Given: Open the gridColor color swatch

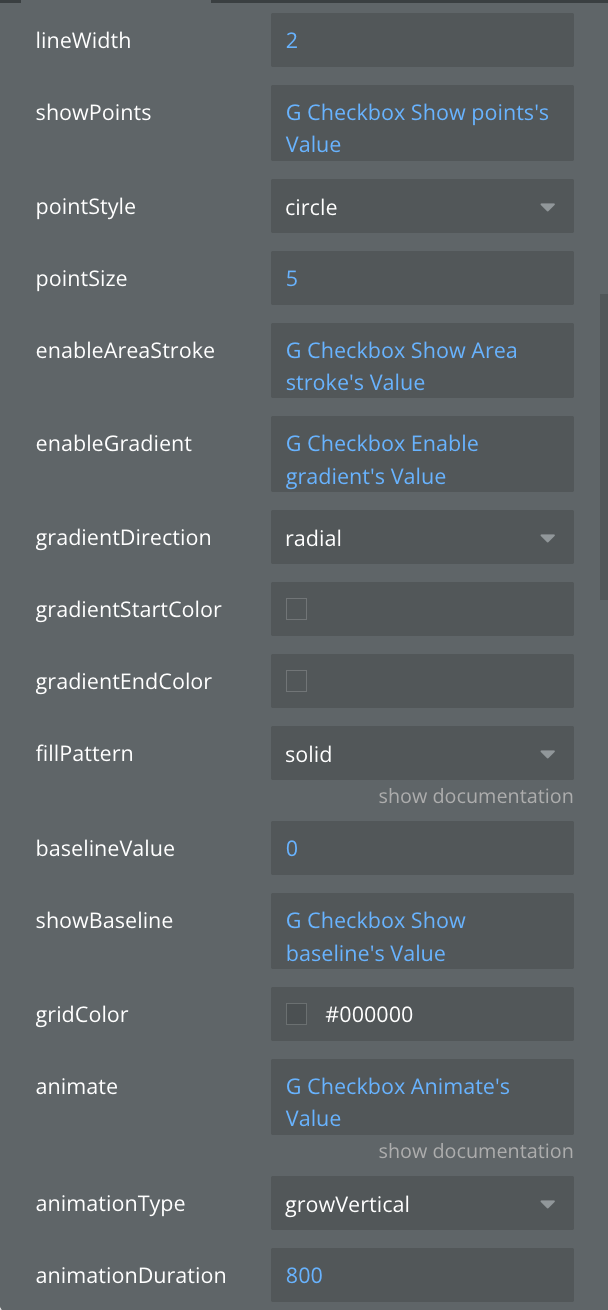Looking at the screenshot, I should [x=296, y=1014].
